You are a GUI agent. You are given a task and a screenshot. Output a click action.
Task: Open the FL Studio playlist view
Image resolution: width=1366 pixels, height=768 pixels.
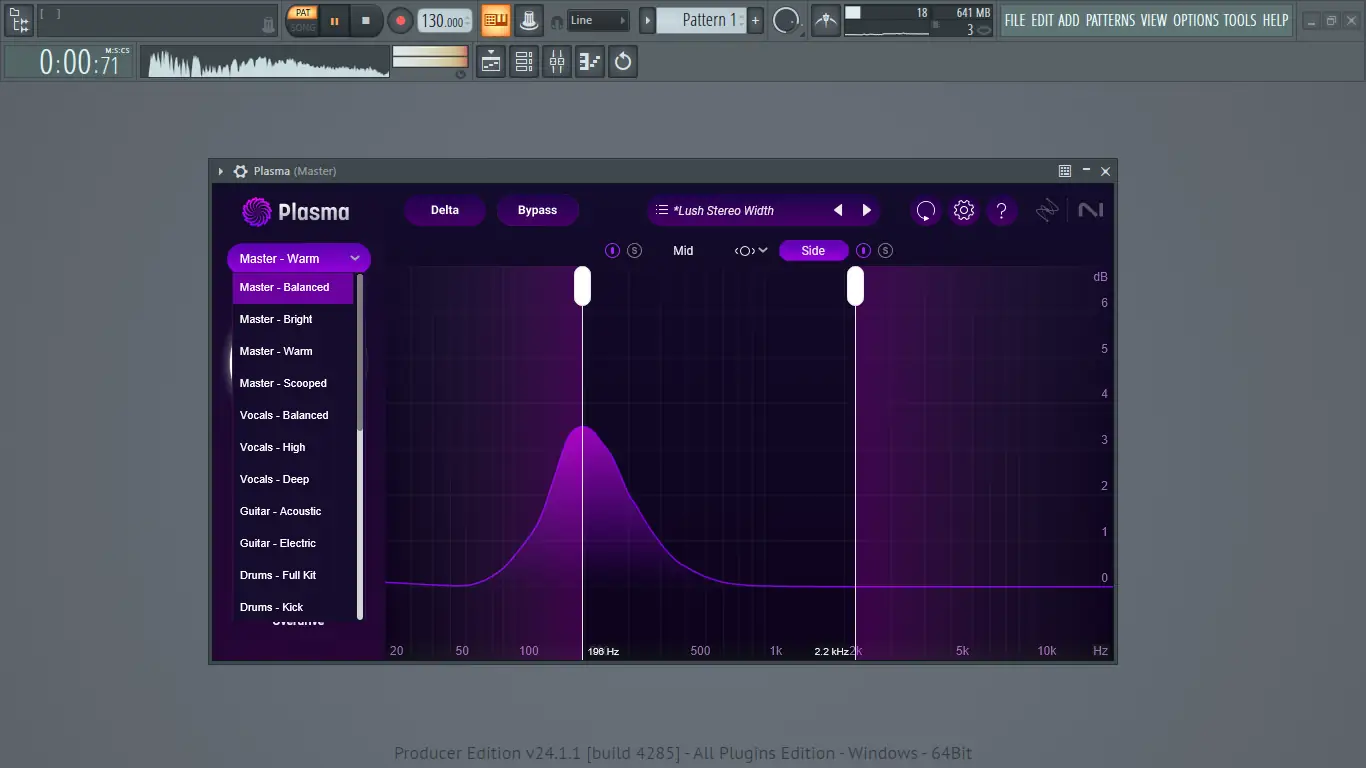(x=491, y=62)
